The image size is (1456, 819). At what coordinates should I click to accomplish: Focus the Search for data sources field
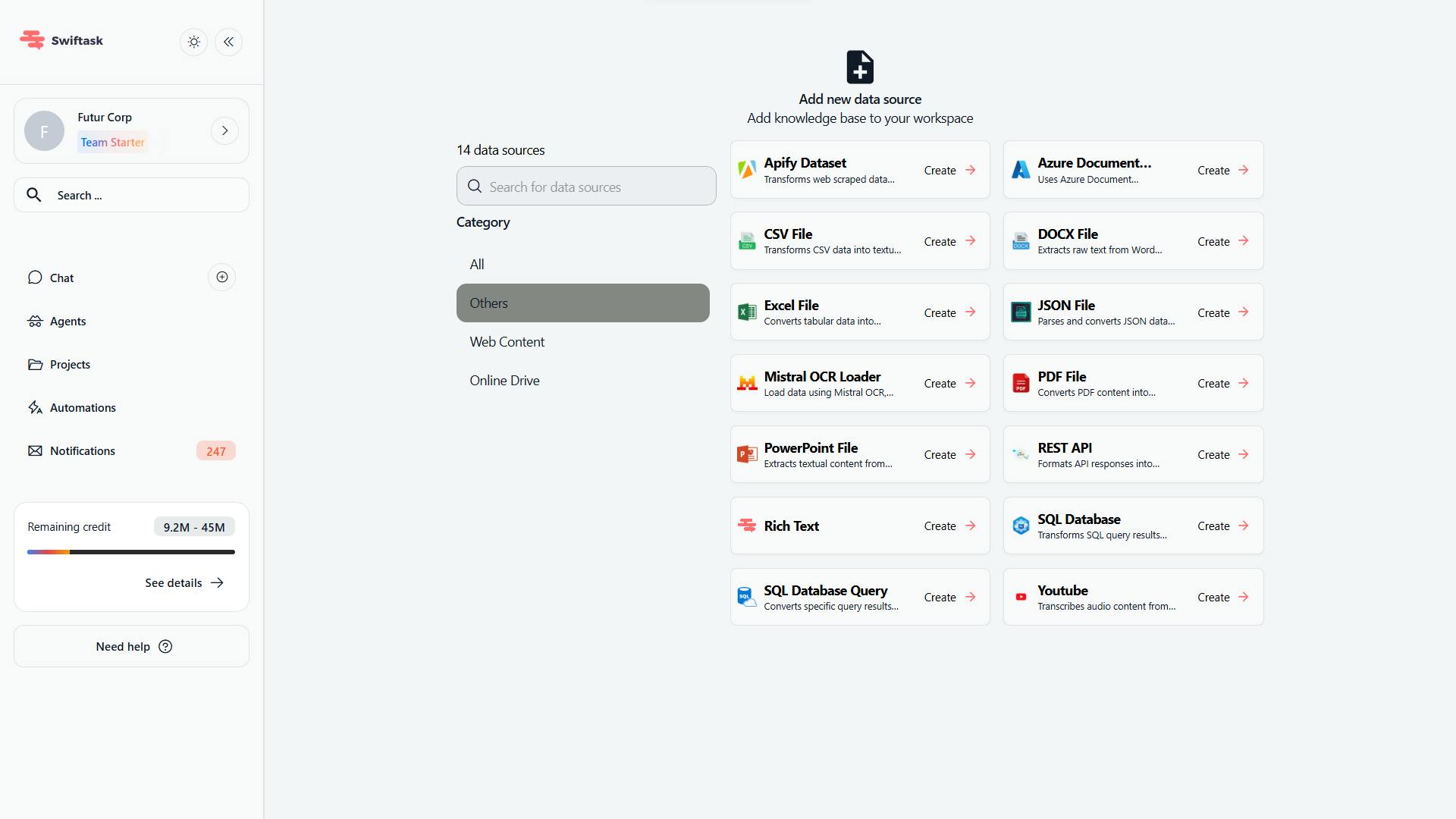586,187
